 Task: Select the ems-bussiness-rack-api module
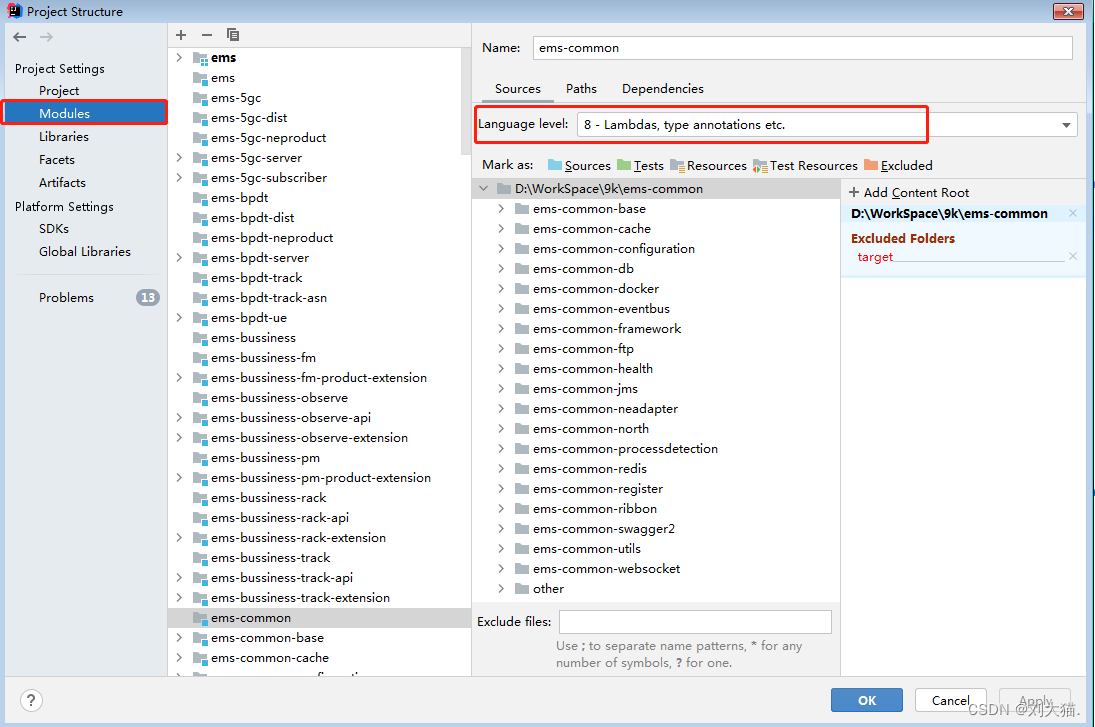click(x=279, y=518)
